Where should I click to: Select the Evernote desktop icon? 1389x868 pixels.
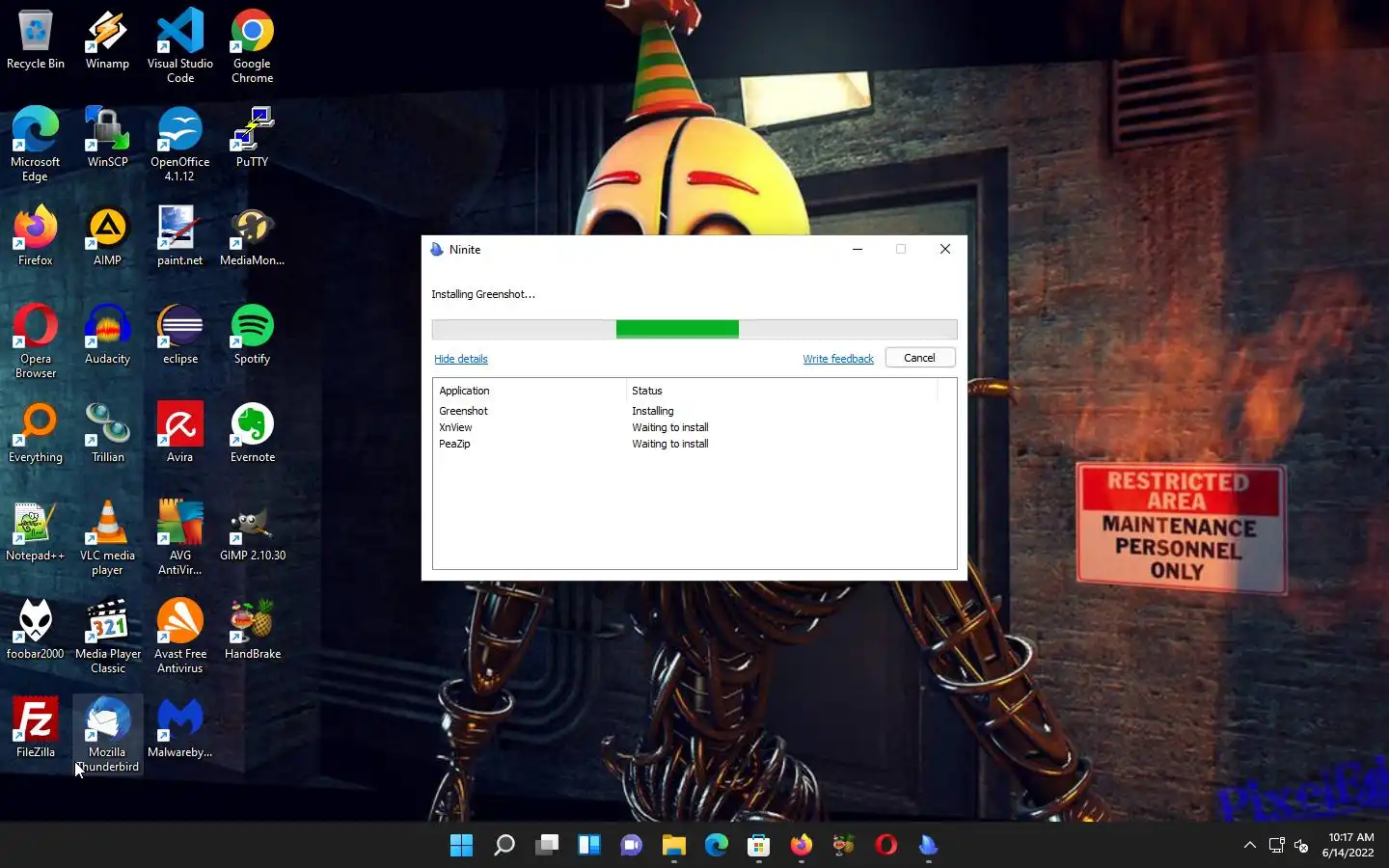click(x=253, y=433)
